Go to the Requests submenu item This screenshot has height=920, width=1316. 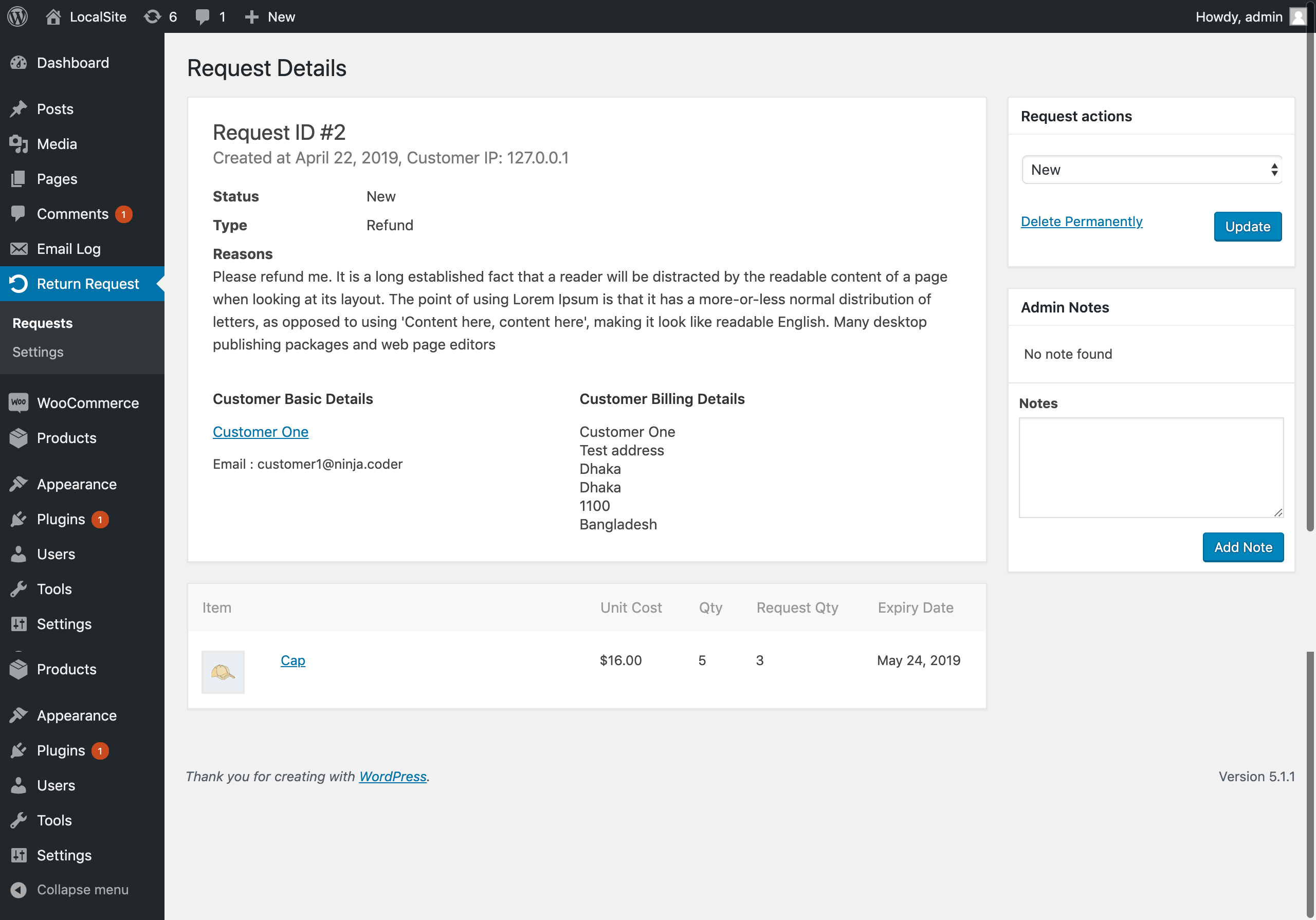[x=43, y=323]
